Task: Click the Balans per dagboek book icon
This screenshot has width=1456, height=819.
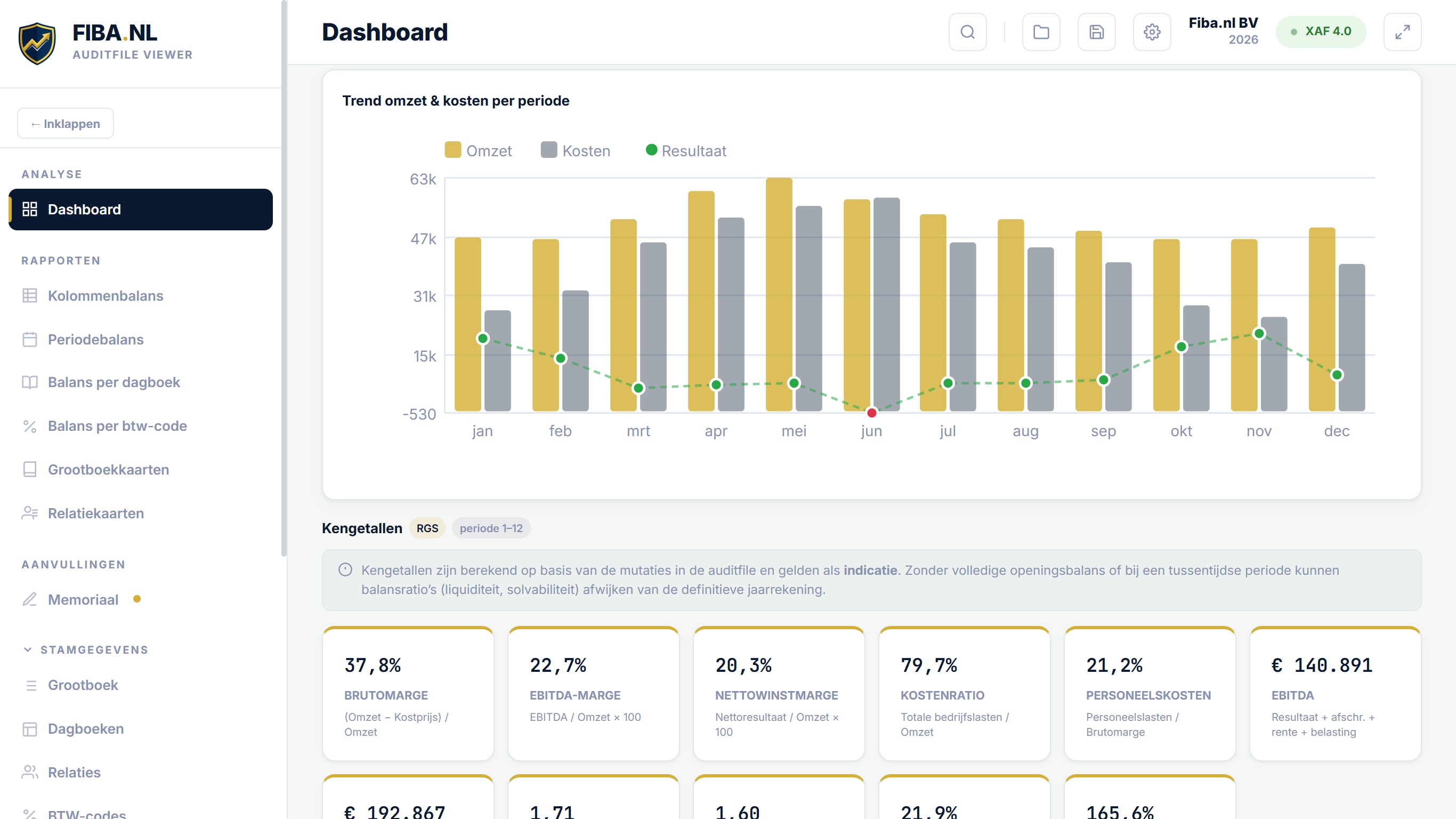Action: pos(30,382)
